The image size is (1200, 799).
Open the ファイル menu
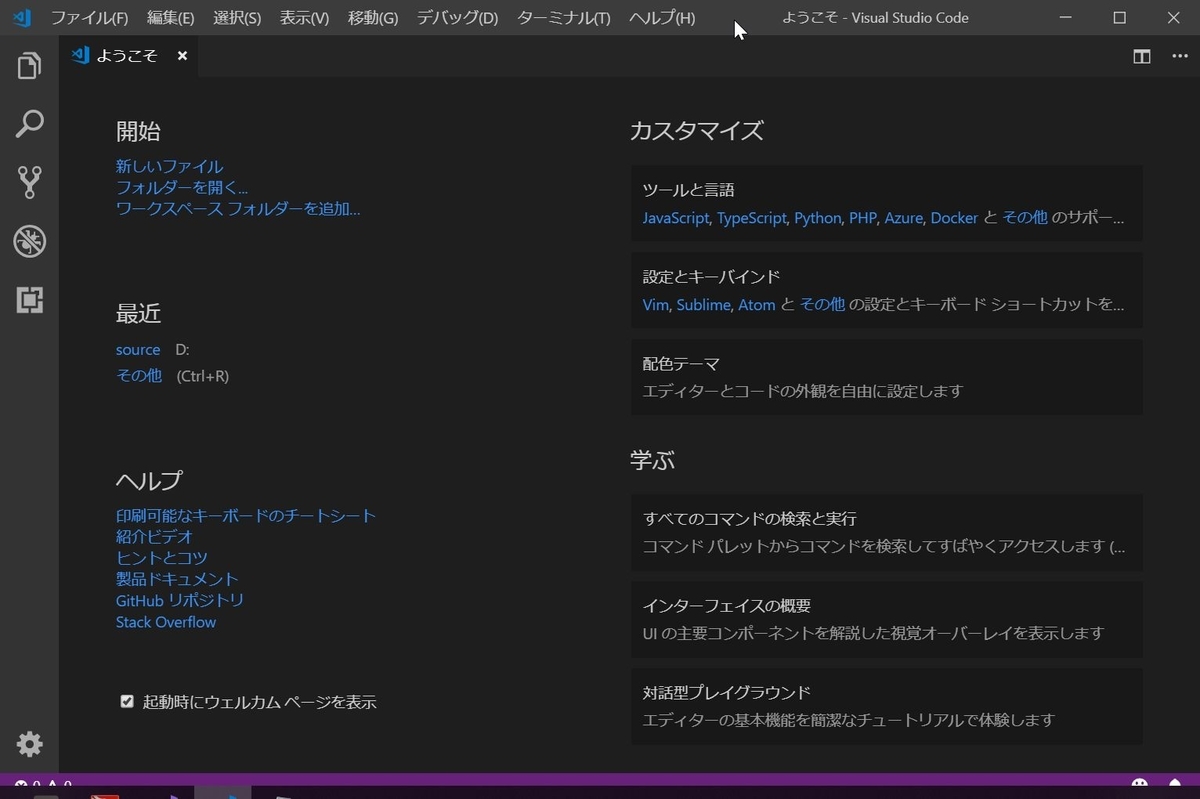[90, 17]
